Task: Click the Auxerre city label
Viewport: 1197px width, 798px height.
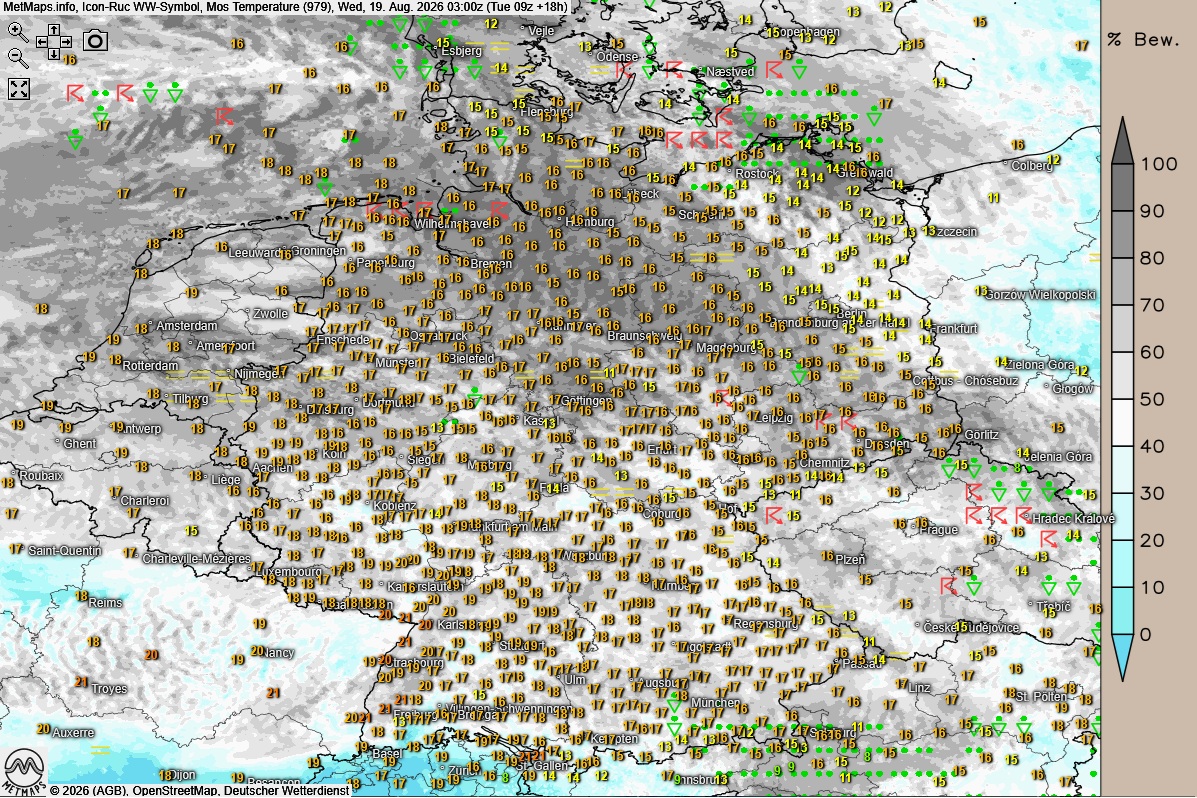Action: tap(73, 732)
